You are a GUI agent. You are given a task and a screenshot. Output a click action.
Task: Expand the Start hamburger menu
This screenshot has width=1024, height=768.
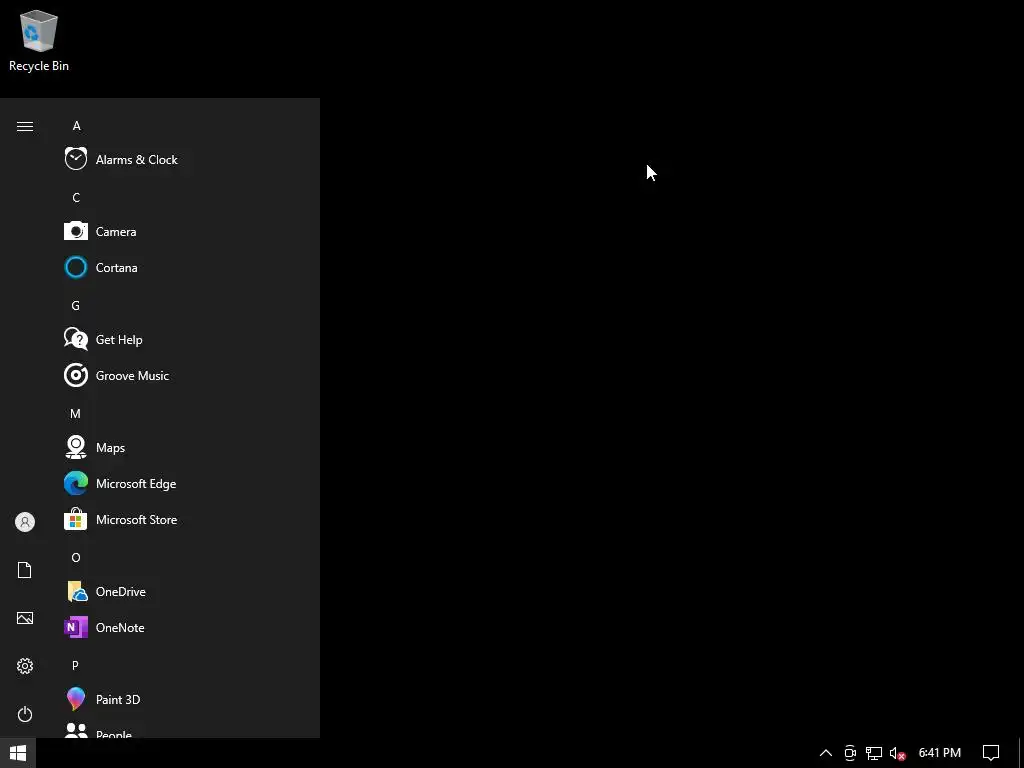point(25,126)
